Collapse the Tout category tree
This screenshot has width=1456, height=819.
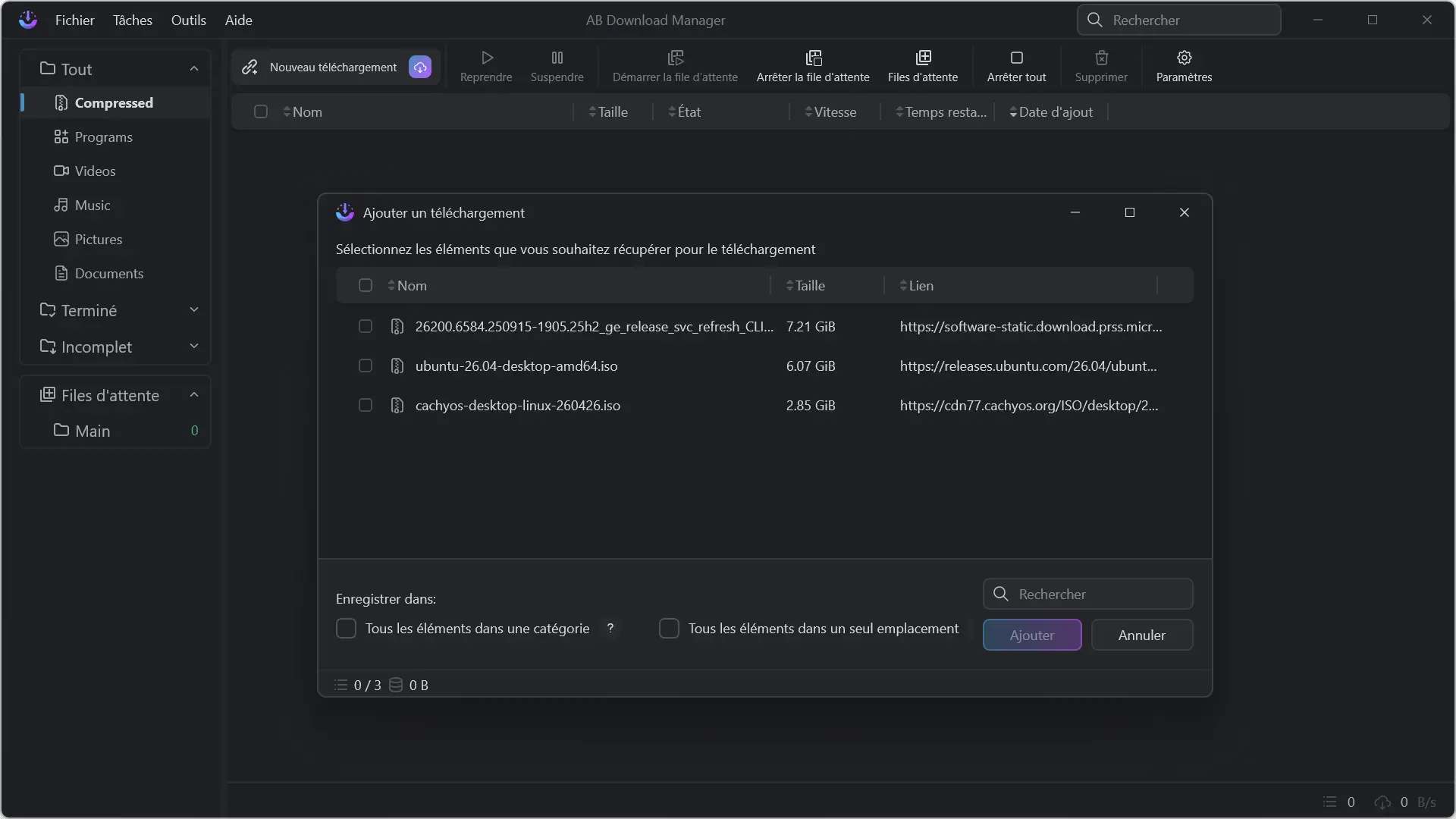point(194,68)
